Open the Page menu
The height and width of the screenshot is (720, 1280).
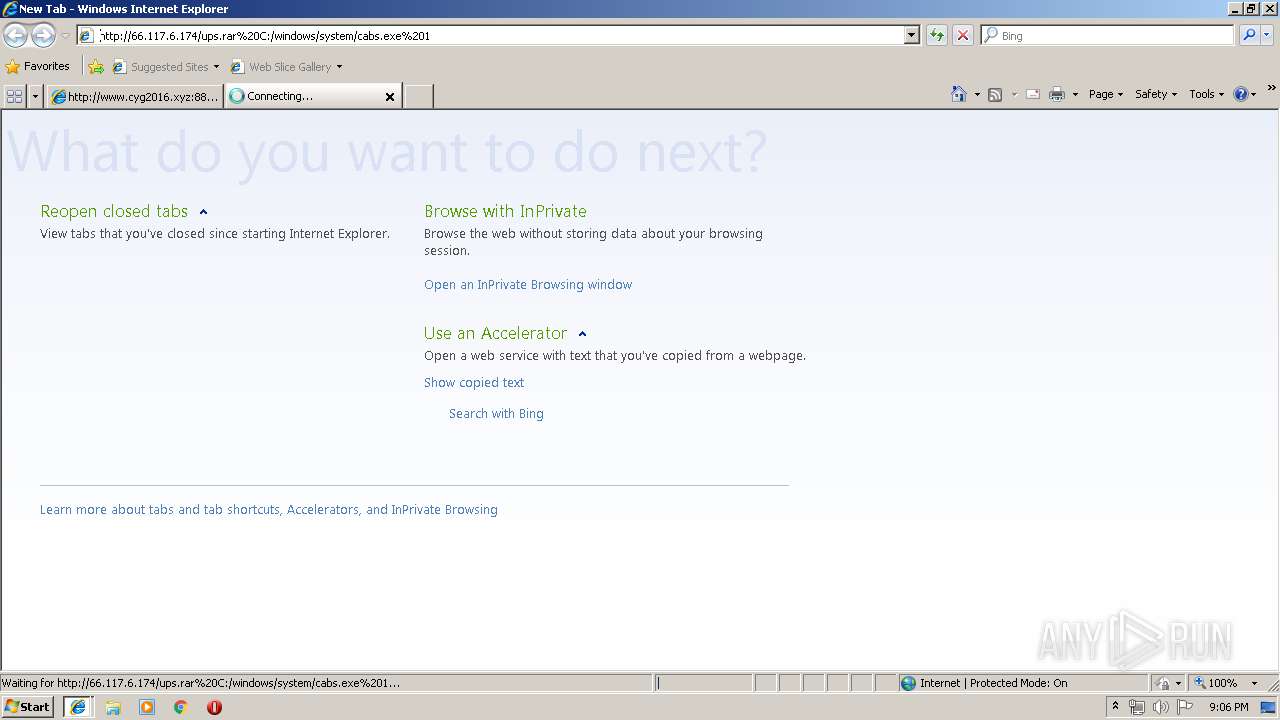1106,94
